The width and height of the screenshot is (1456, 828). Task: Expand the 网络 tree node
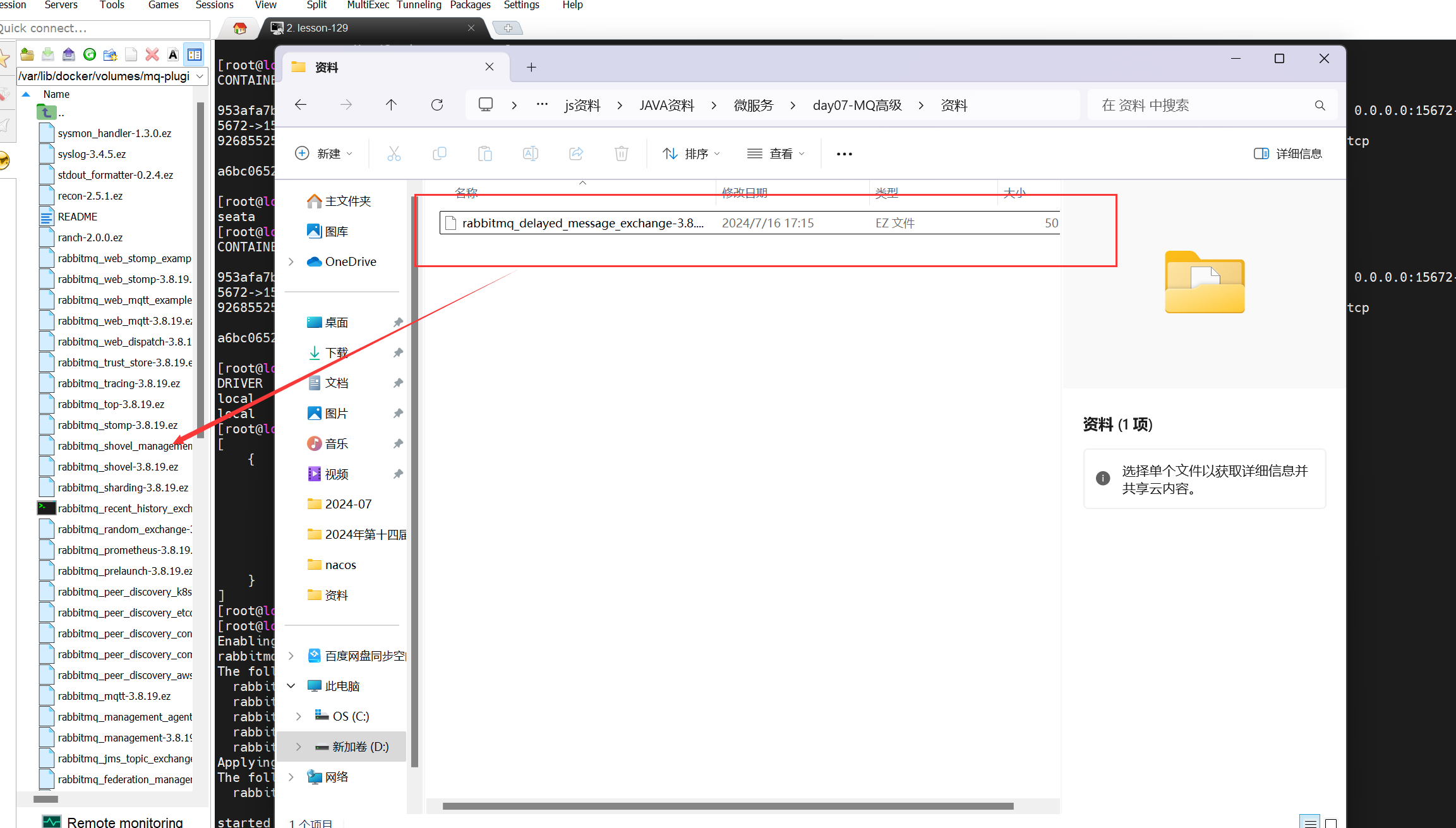tap(291, 777)
